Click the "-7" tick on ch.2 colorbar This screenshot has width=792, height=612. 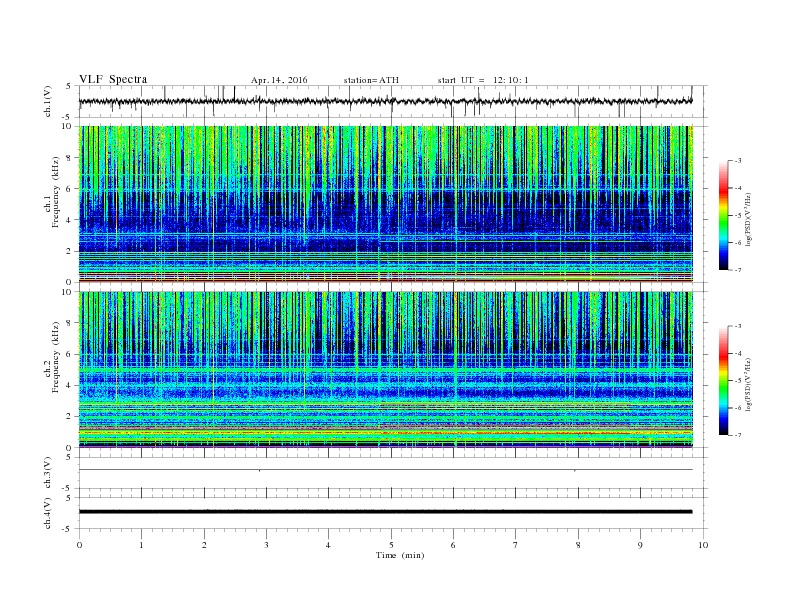pos(737,435)
